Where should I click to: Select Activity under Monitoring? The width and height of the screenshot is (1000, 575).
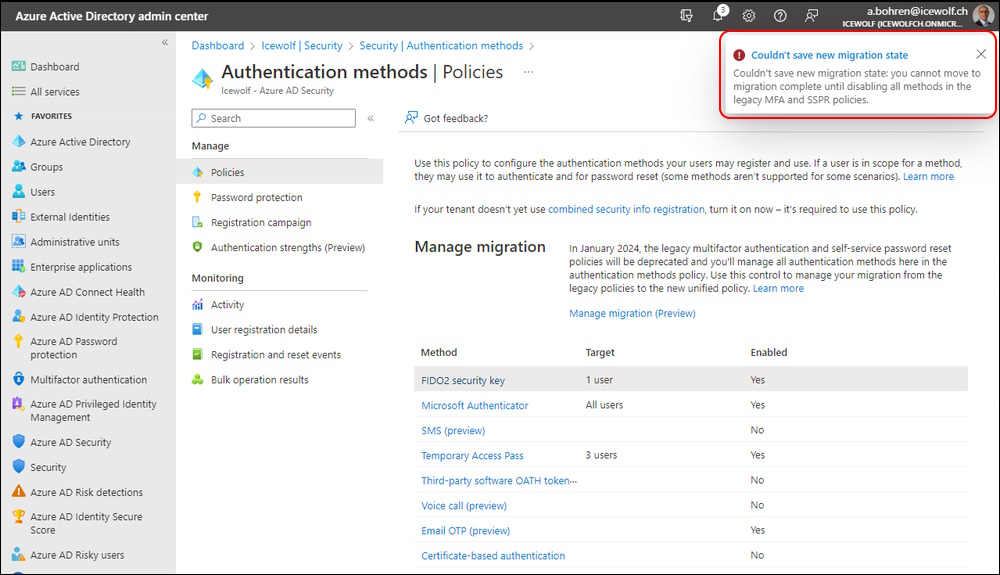227,305
